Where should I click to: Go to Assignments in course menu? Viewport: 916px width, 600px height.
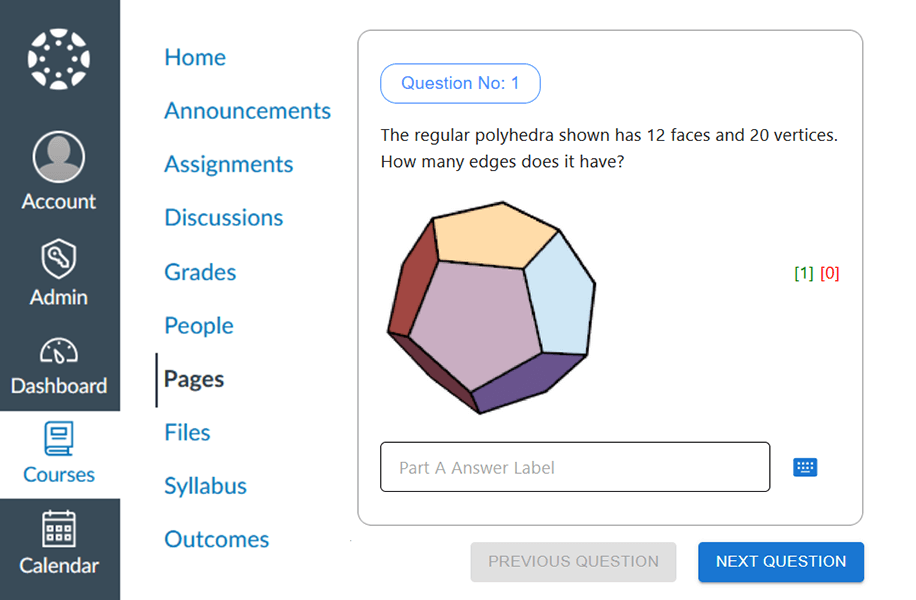tap(229, 164)
